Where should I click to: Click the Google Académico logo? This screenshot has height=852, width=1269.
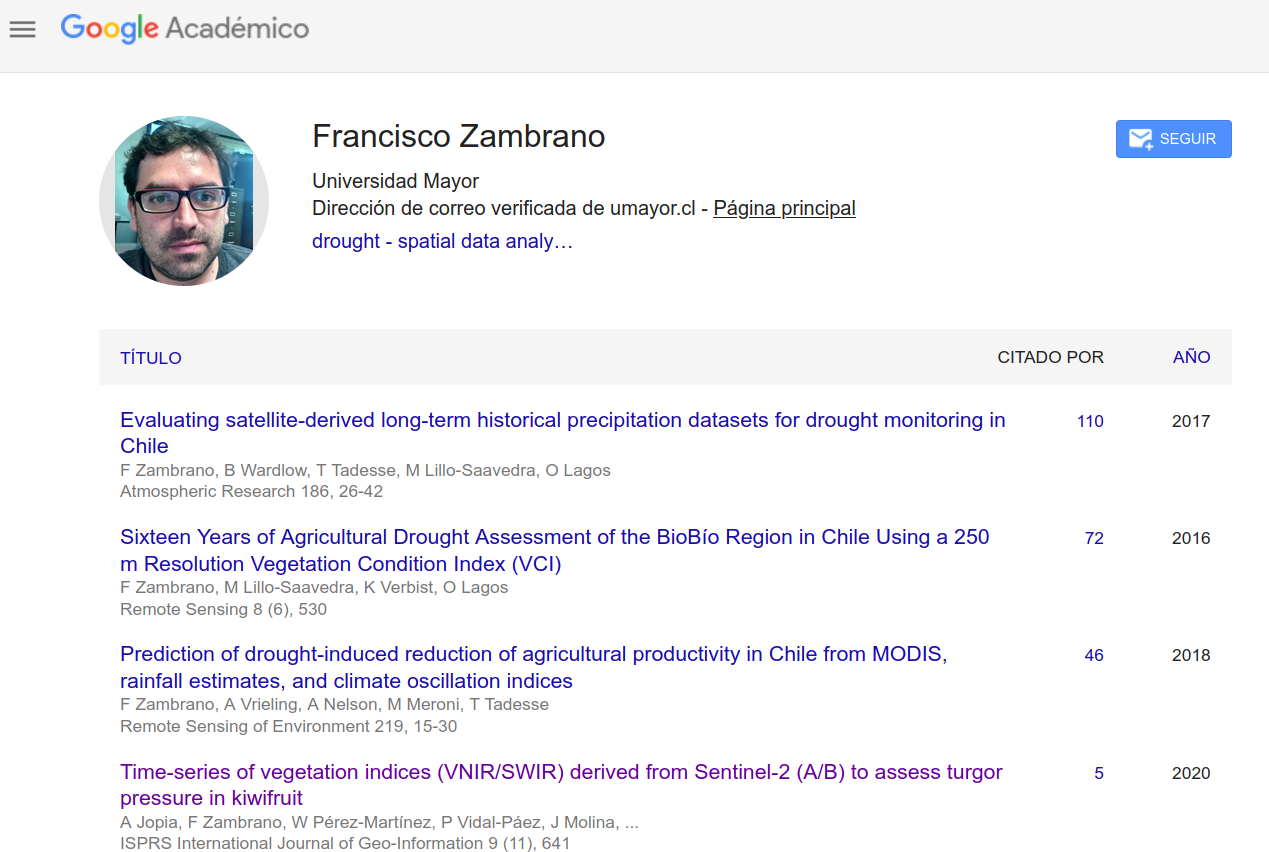(185, 29)
